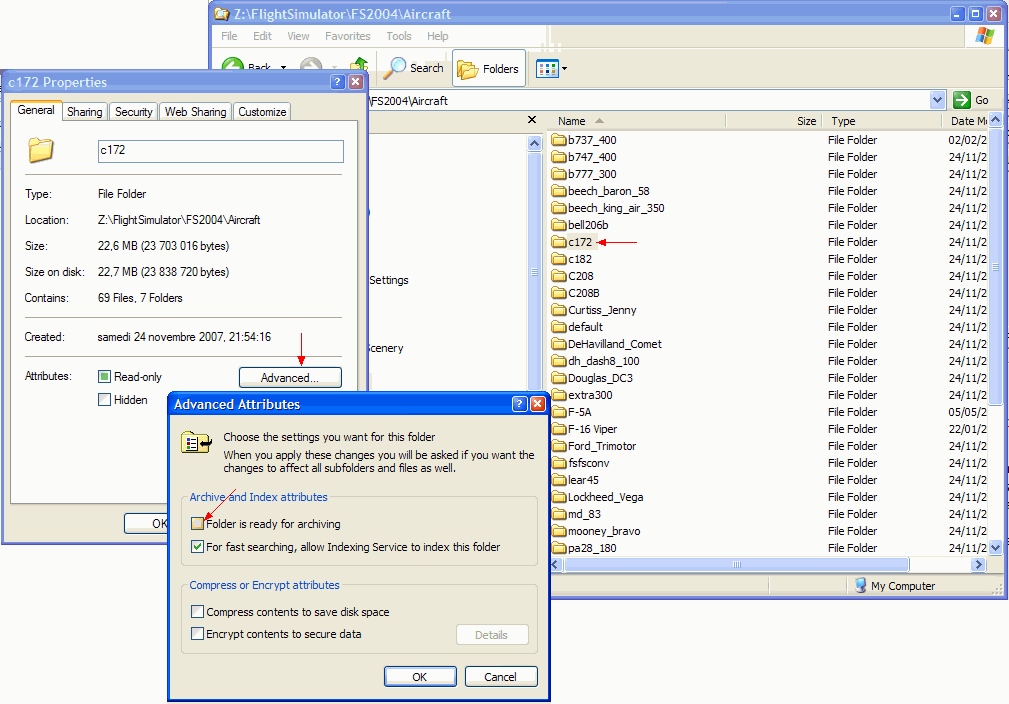The width and height of the screenshot is (1009, 704).
Task: Switch to the Sharing tab
Action: 85,112
